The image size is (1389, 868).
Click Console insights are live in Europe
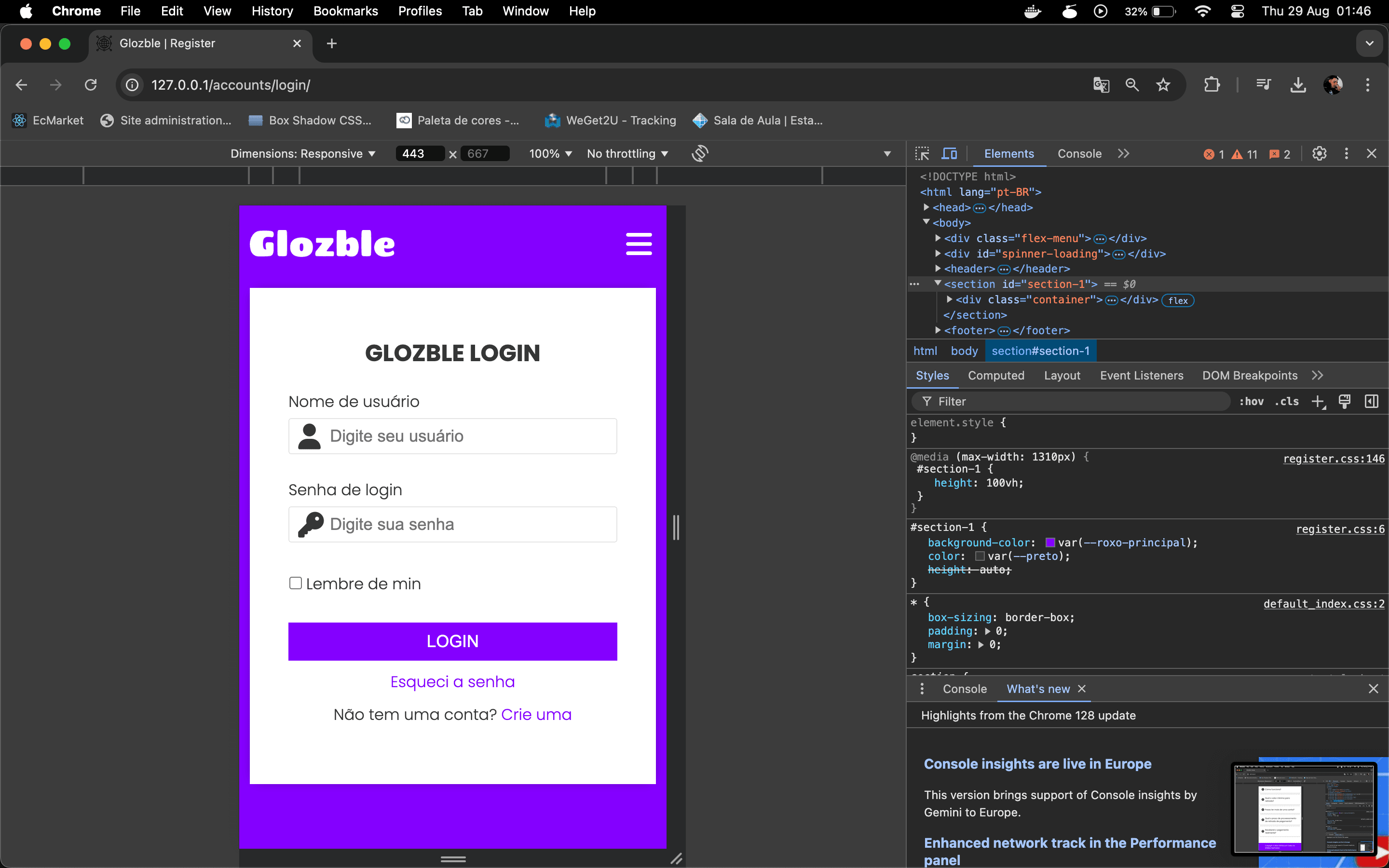pyautogui.click(x=1037, y=764)
